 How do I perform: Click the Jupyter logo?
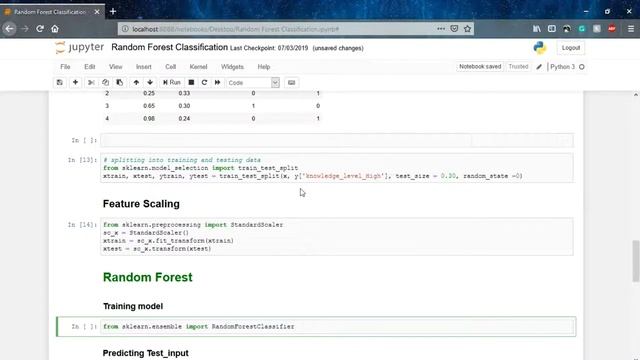pyautogui.click(x=80, y=47)
